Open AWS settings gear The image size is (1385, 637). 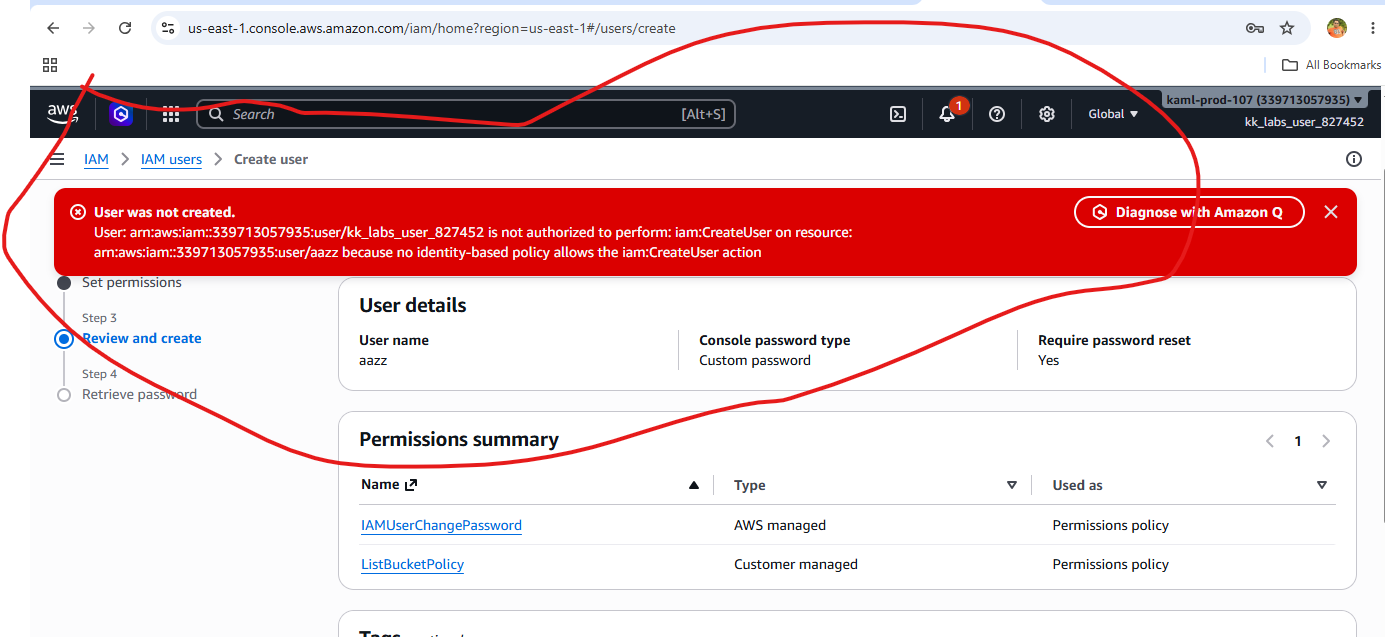click(1047, 114)
